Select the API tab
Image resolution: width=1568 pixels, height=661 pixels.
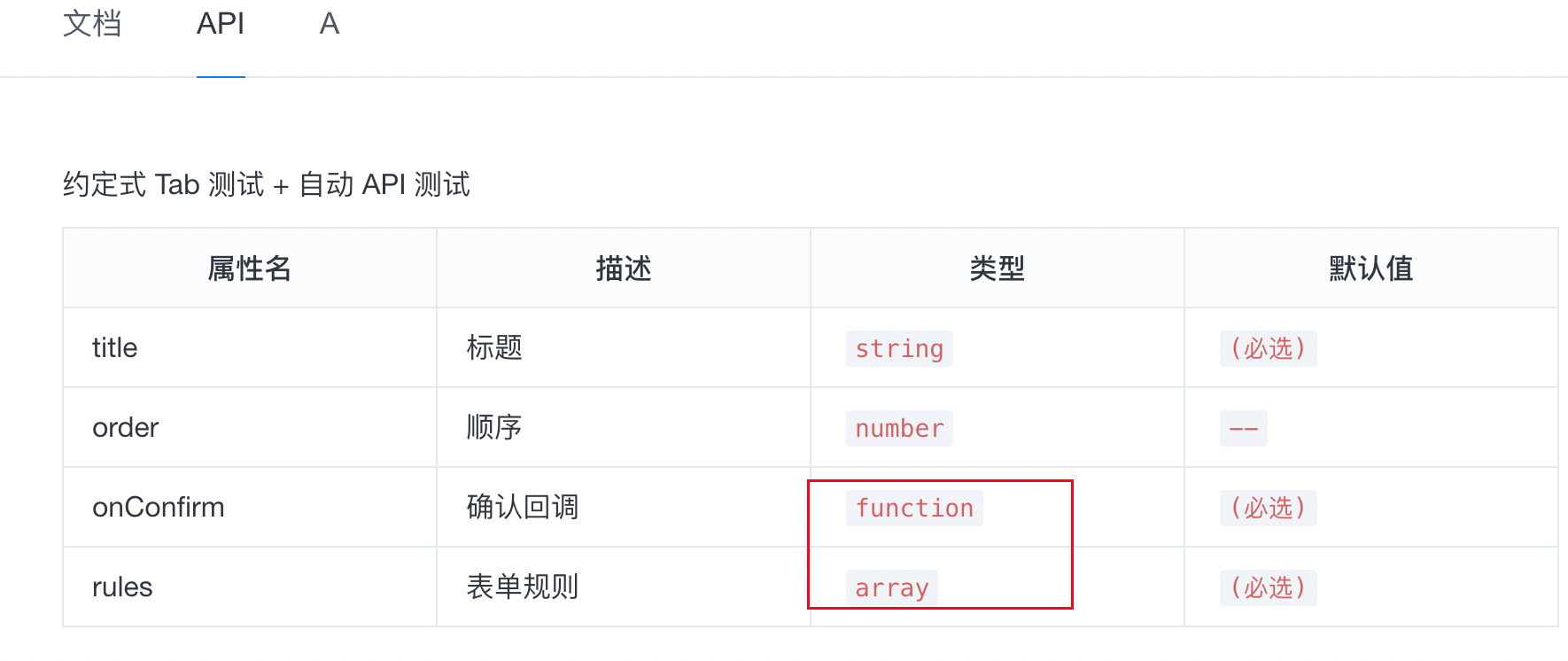[221, 24]
